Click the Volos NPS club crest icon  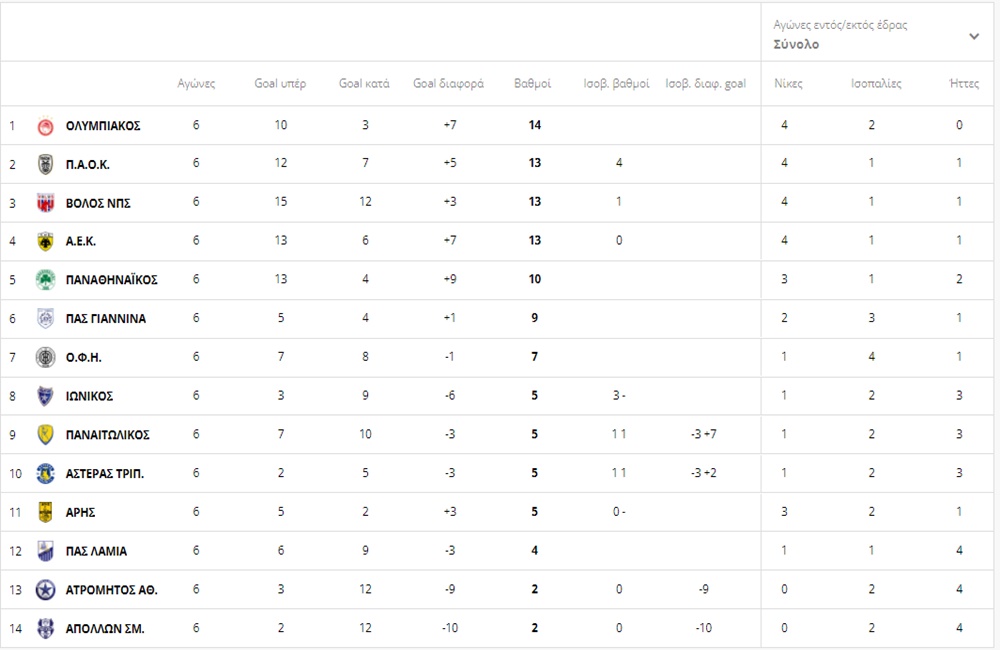click(x=45, y=203)
